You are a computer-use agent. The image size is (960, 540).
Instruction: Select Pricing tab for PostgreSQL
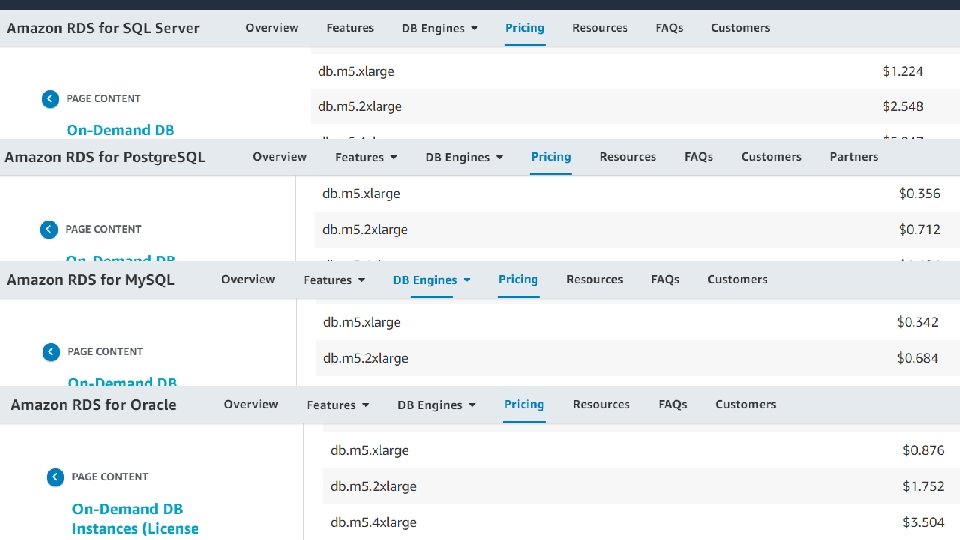551,157
